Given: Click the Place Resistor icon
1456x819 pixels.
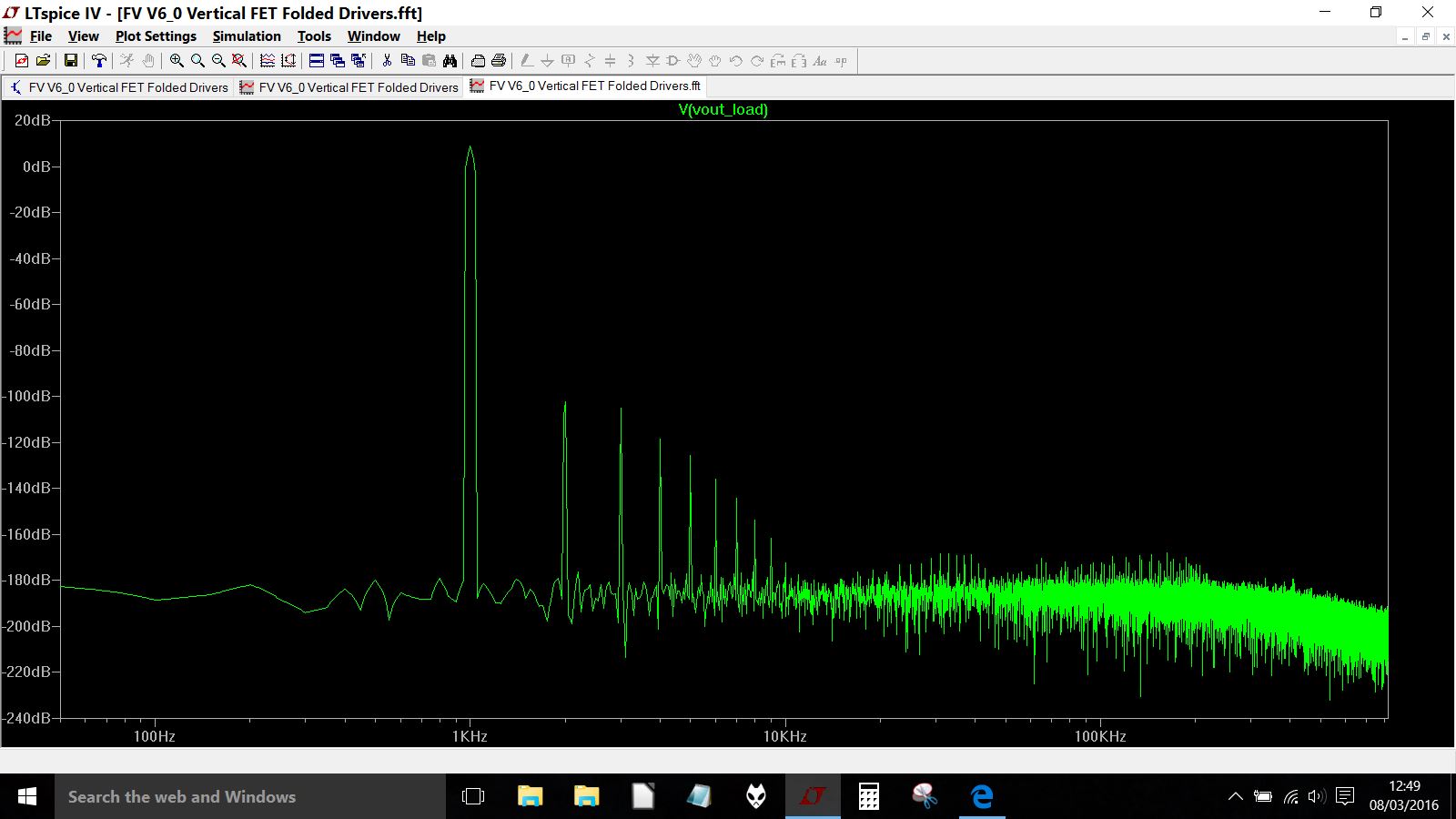Looking at the screenshot, I should click(590, 61).
